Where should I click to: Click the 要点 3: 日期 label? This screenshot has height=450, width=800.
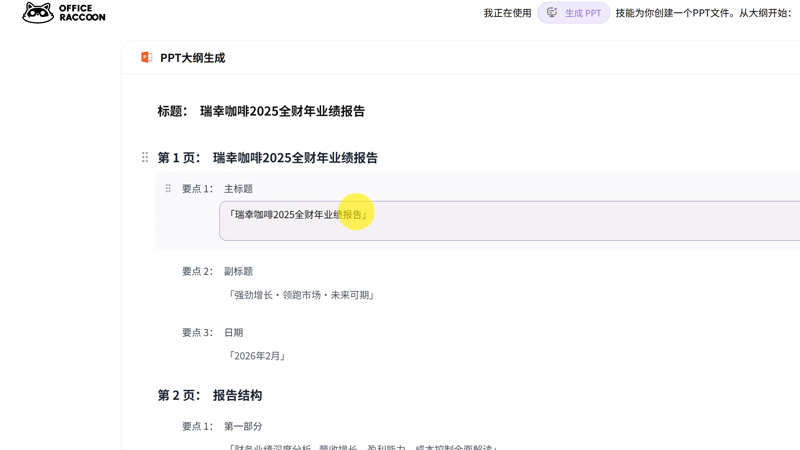pyautogui.click(x=212, y=333)
